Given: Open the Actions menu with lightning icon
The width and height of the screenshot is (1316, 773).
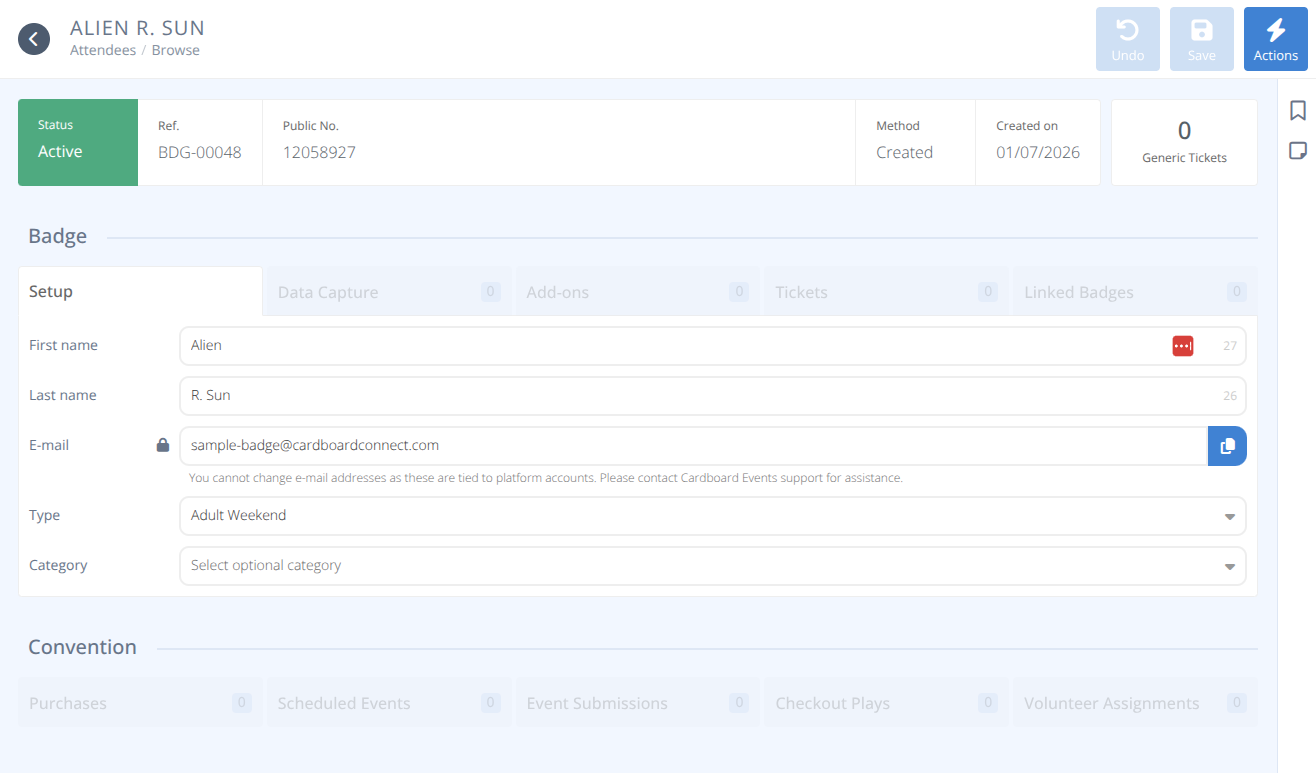Looking at the screenshot, I should click(1276, 38).
